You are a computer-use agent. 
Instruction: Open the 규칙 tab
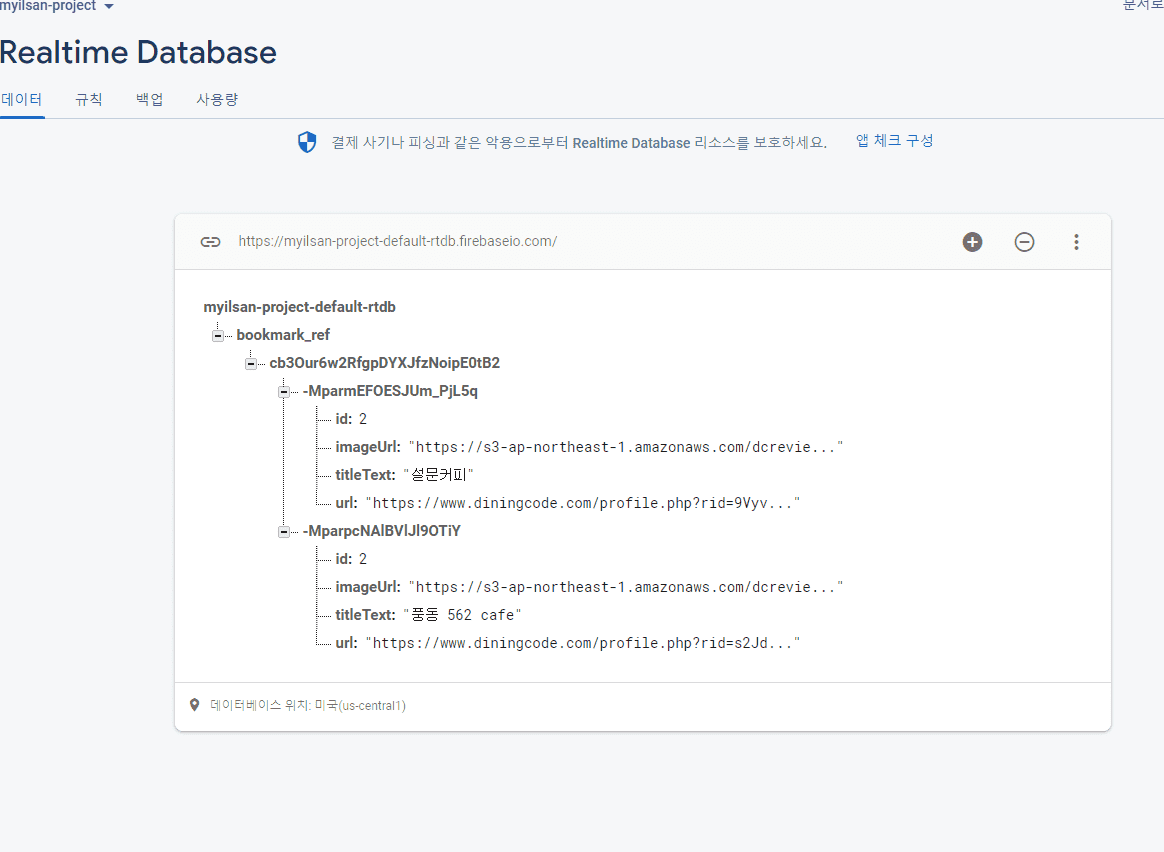point(88,99)
